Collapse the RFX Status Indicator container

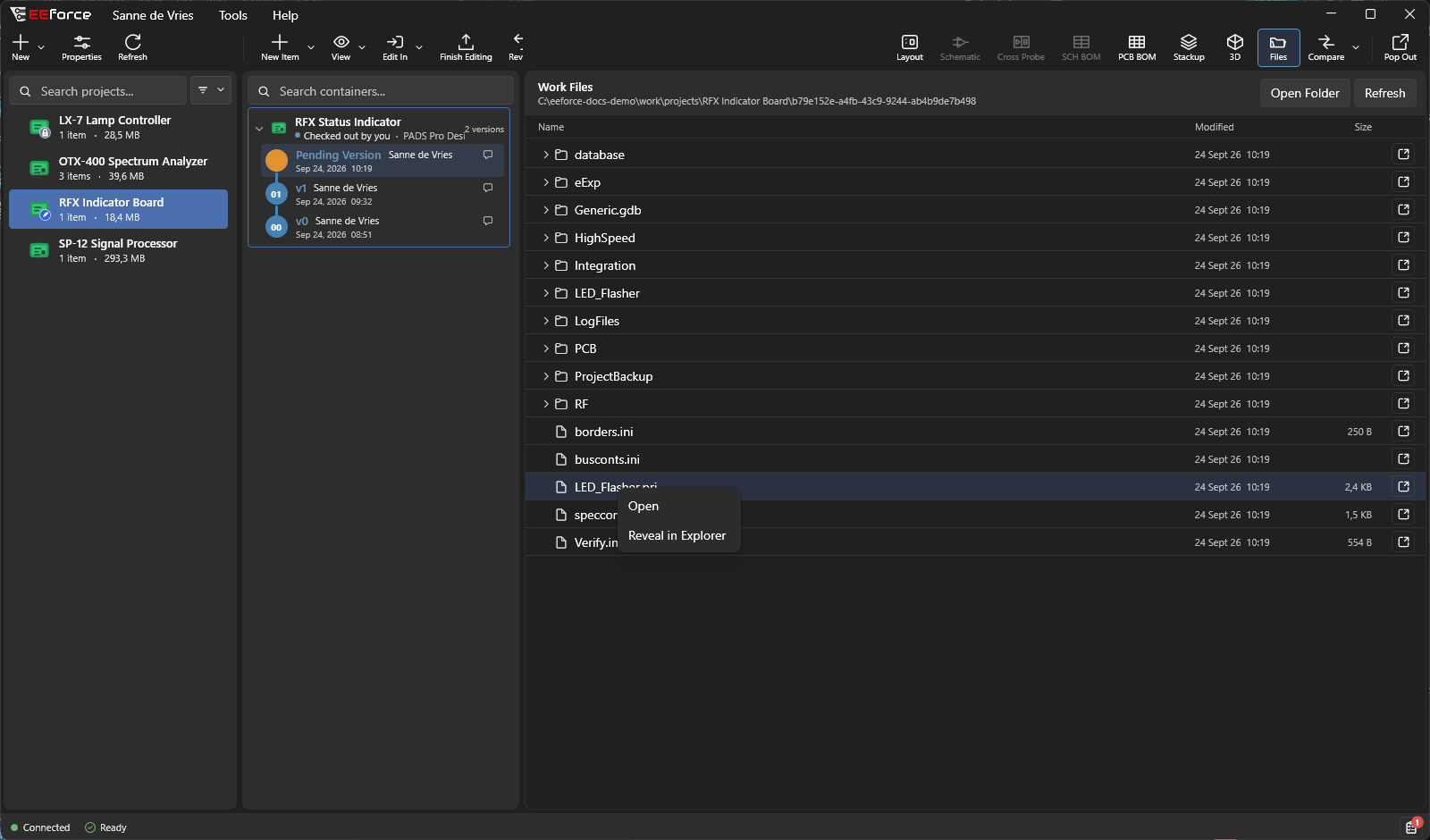(x=259, y=129)
